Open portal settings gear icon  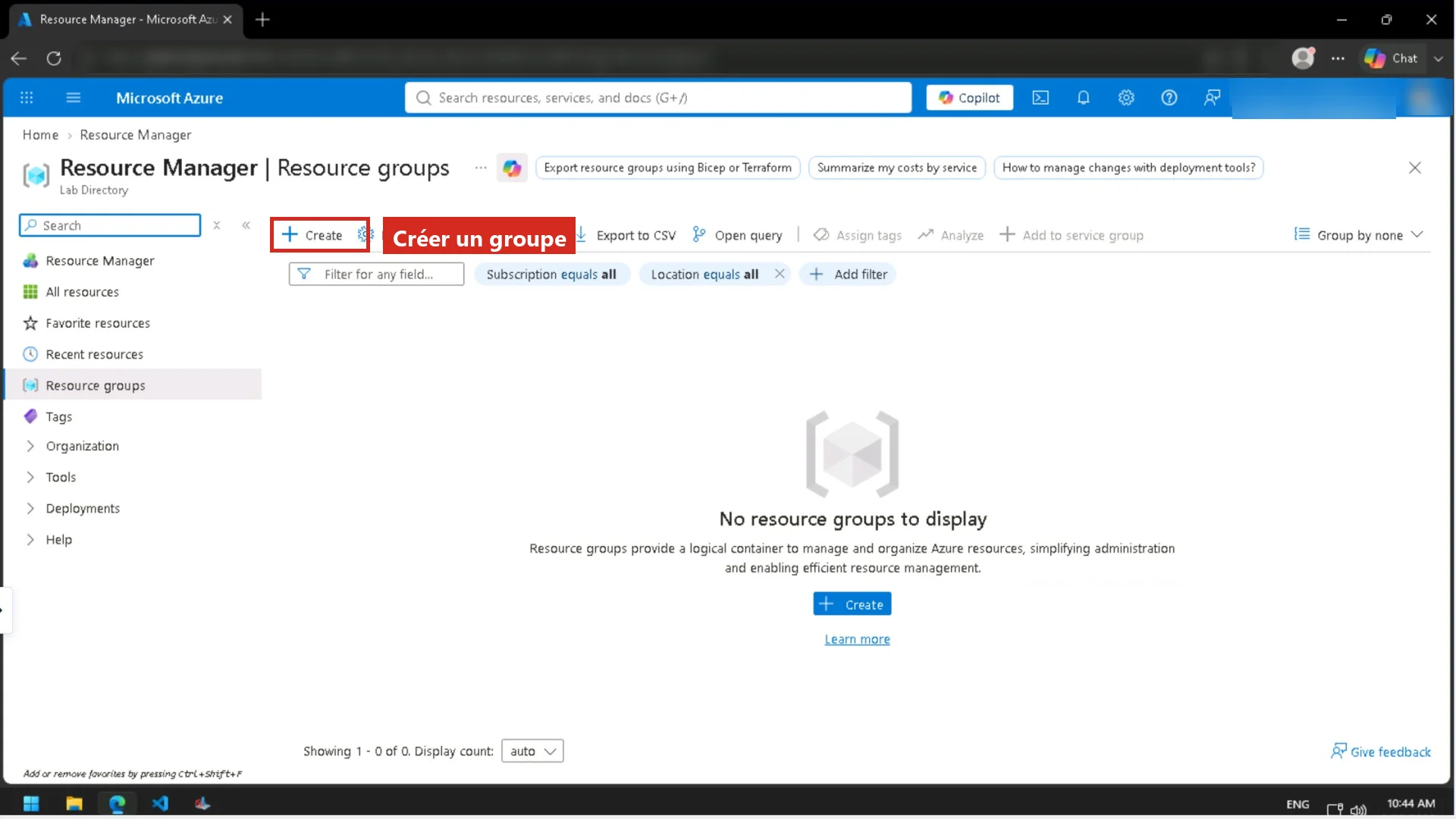coord(1126,98)
